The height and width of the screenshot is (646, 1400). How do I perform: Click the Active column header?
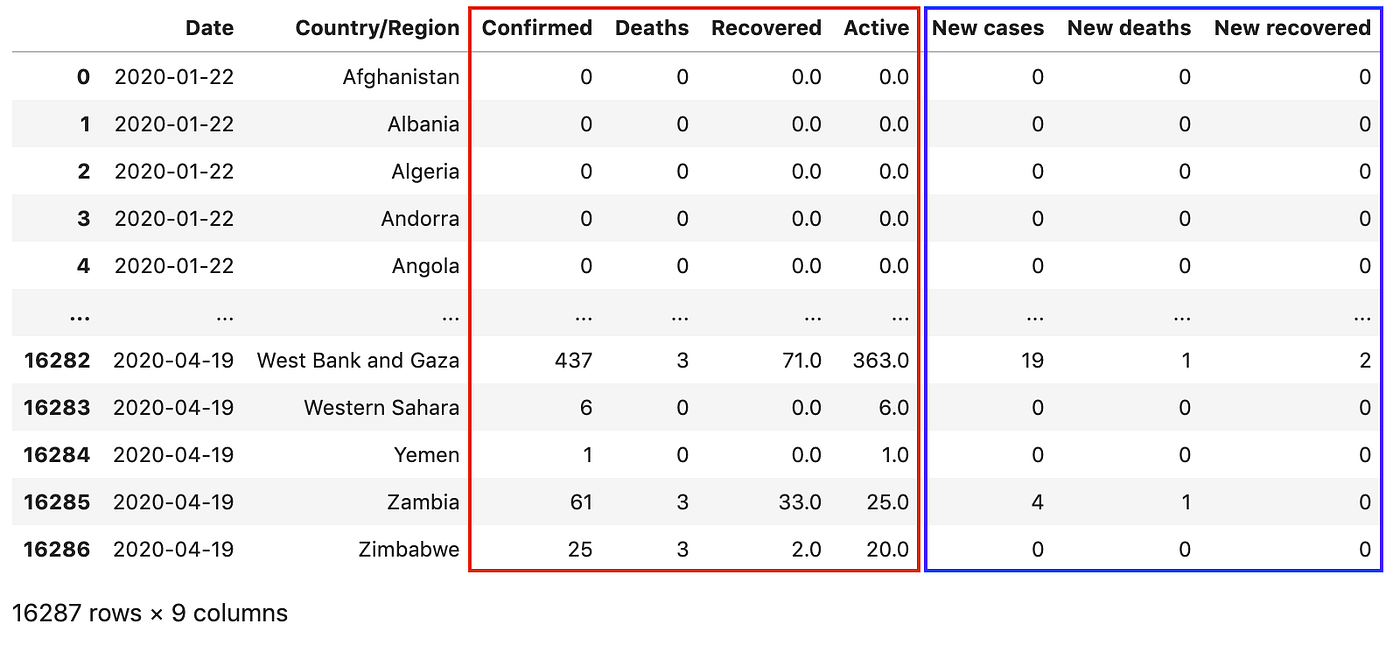point(877,28)
